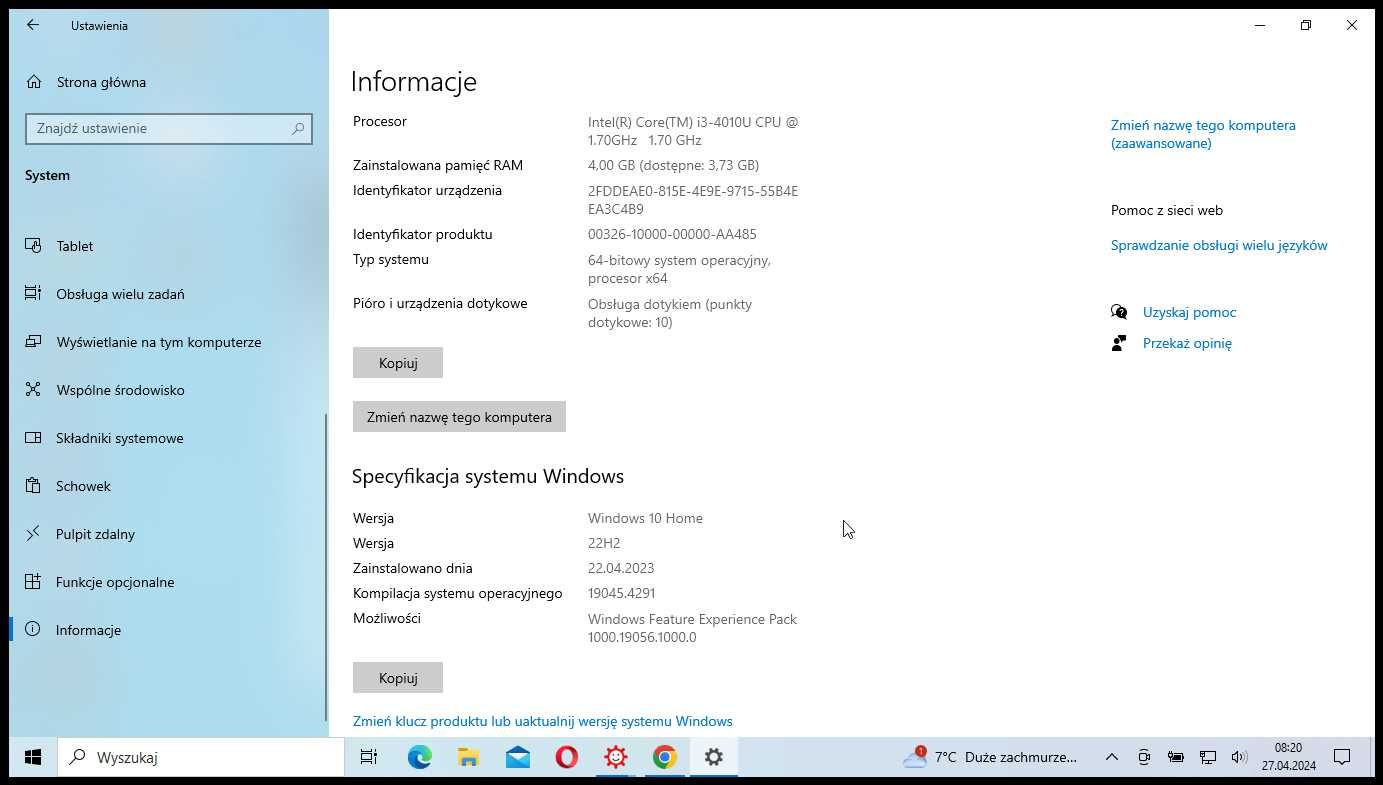Show hidden tray icons chevron
Viewport: 1383px width, 785px height.
(x=1111, y=757)
